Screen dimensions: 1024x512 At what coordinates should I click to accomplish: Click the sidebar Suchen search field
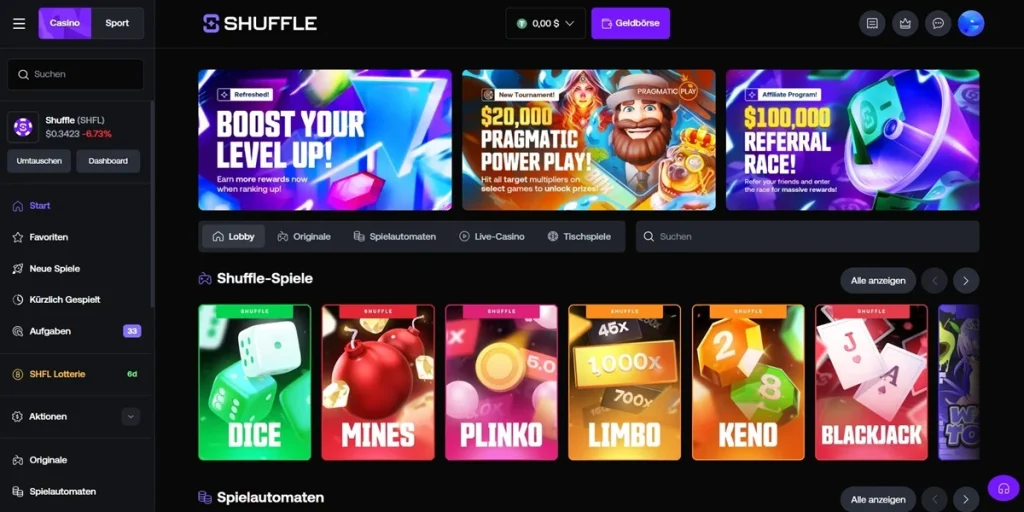pos(76,74)
